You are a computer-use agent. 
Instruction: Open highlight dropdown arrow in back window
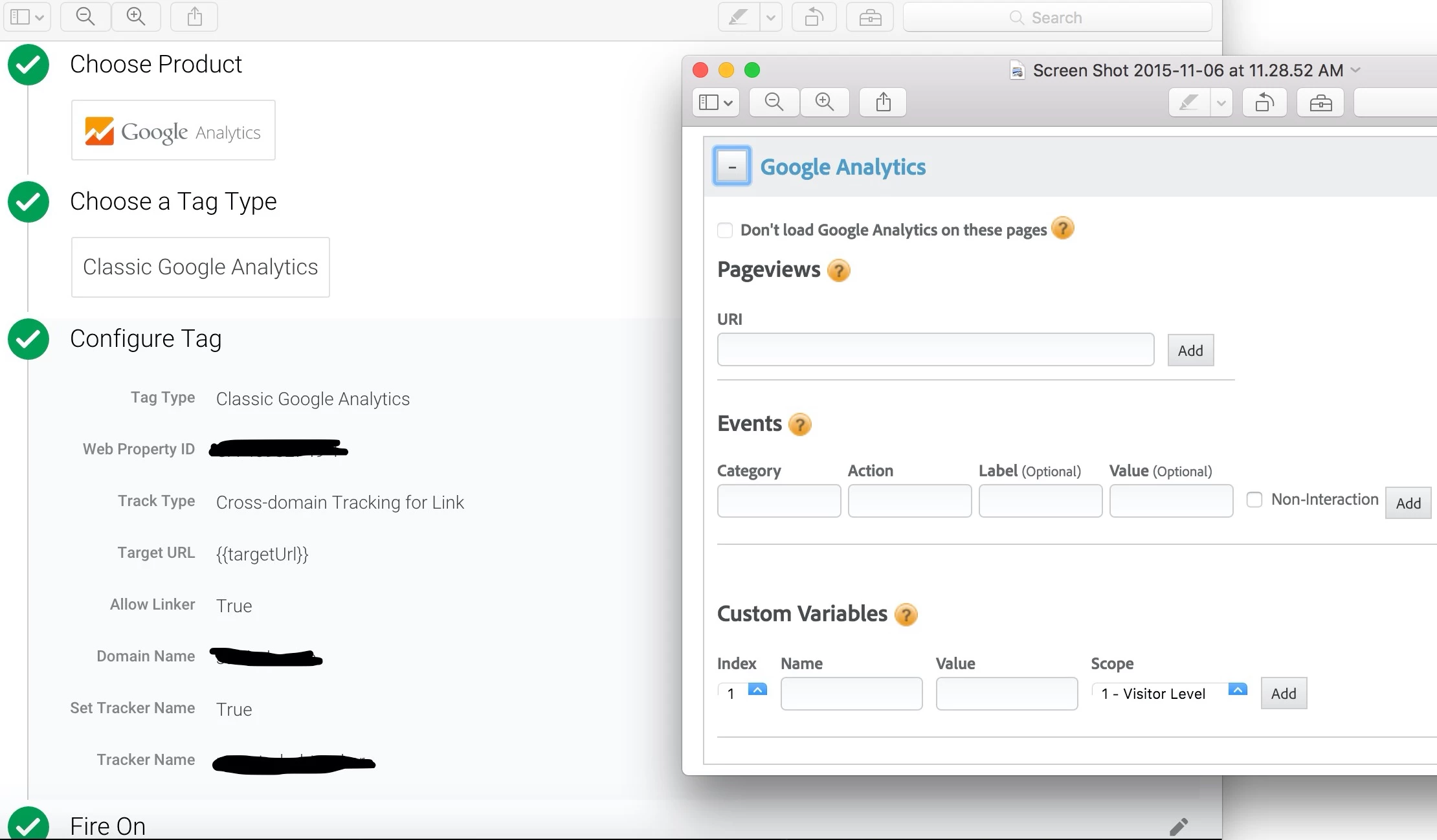tap(770, 17)
